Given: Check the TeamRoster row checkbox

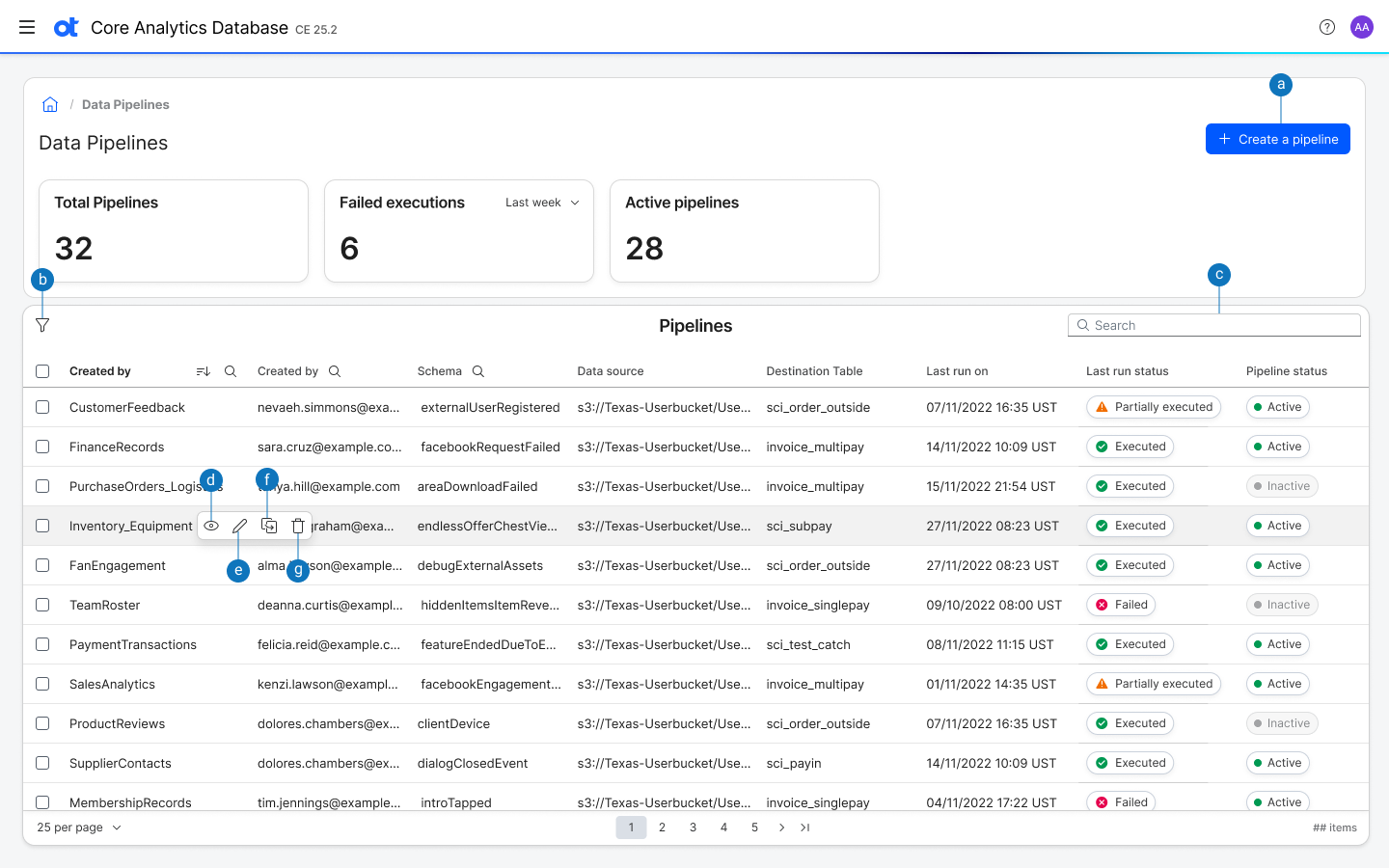Looking at the screenshot, I should click(41, 605).
